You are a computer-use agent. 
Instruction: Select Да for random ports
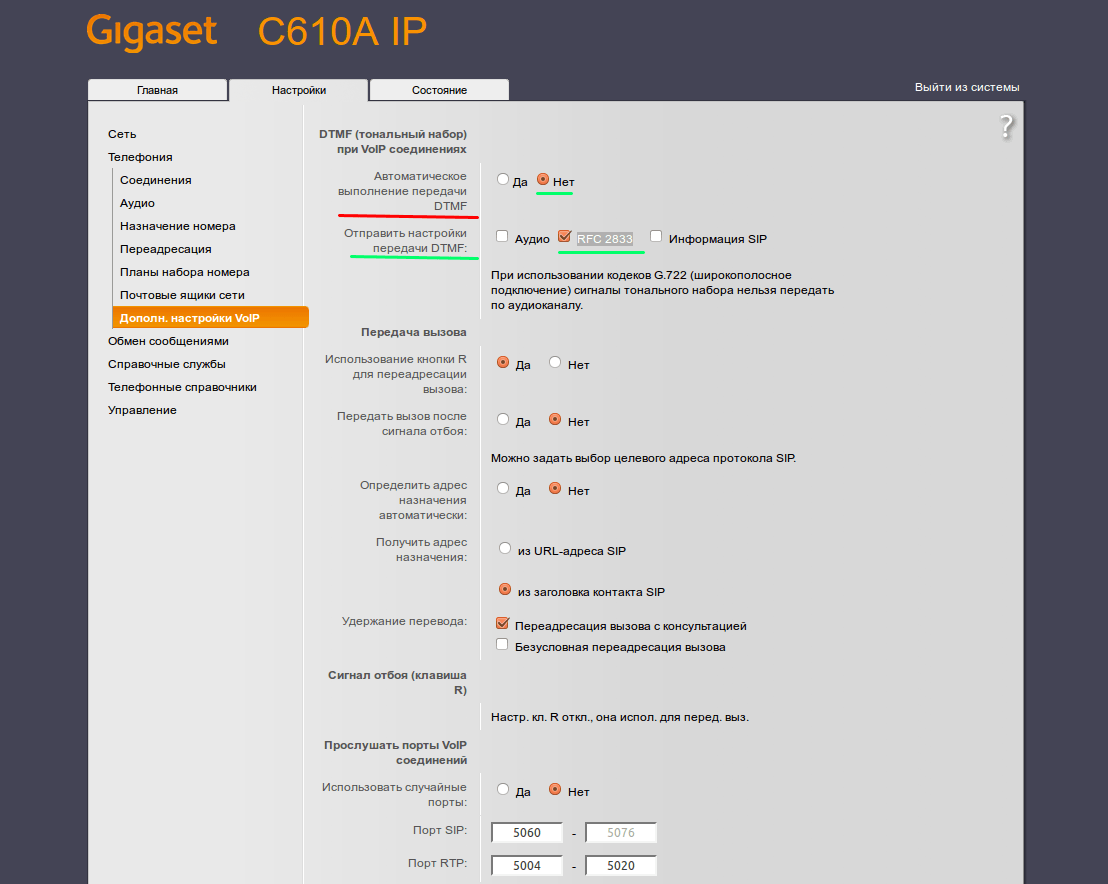502,789
